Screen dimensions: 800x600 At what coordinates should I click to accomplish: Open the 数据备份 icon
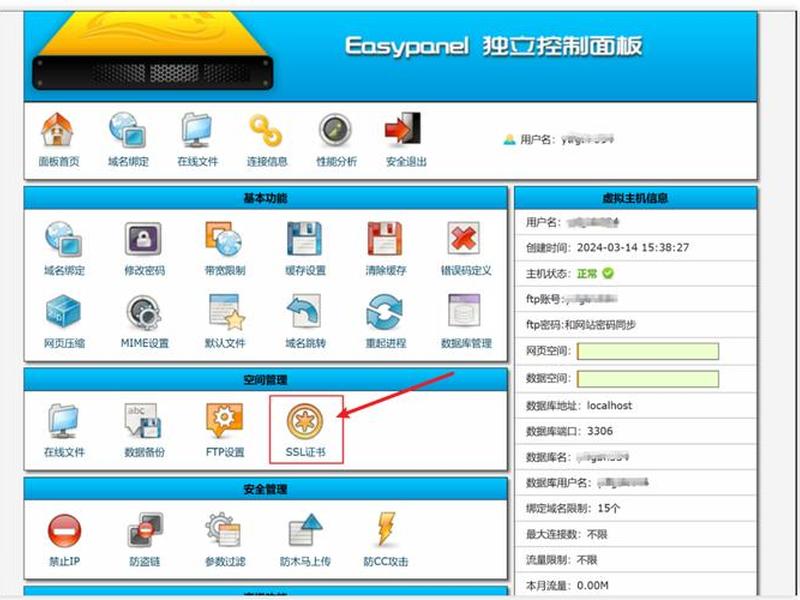143,421
